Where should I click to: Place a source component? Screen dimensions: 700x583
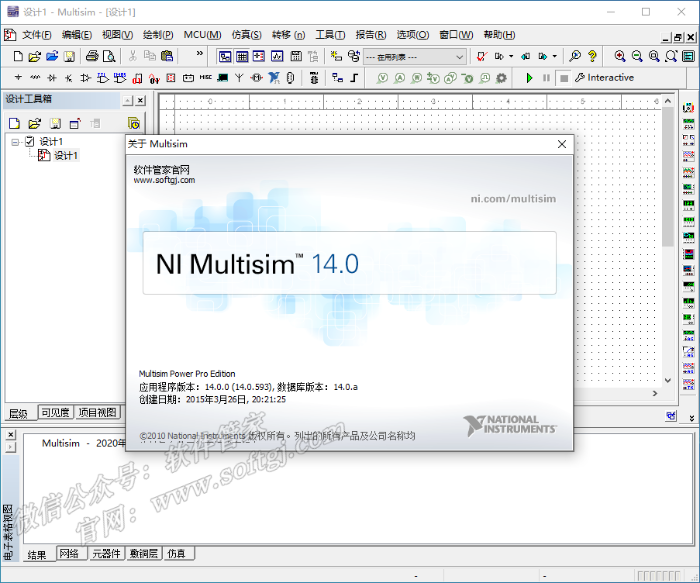[18, 78]
